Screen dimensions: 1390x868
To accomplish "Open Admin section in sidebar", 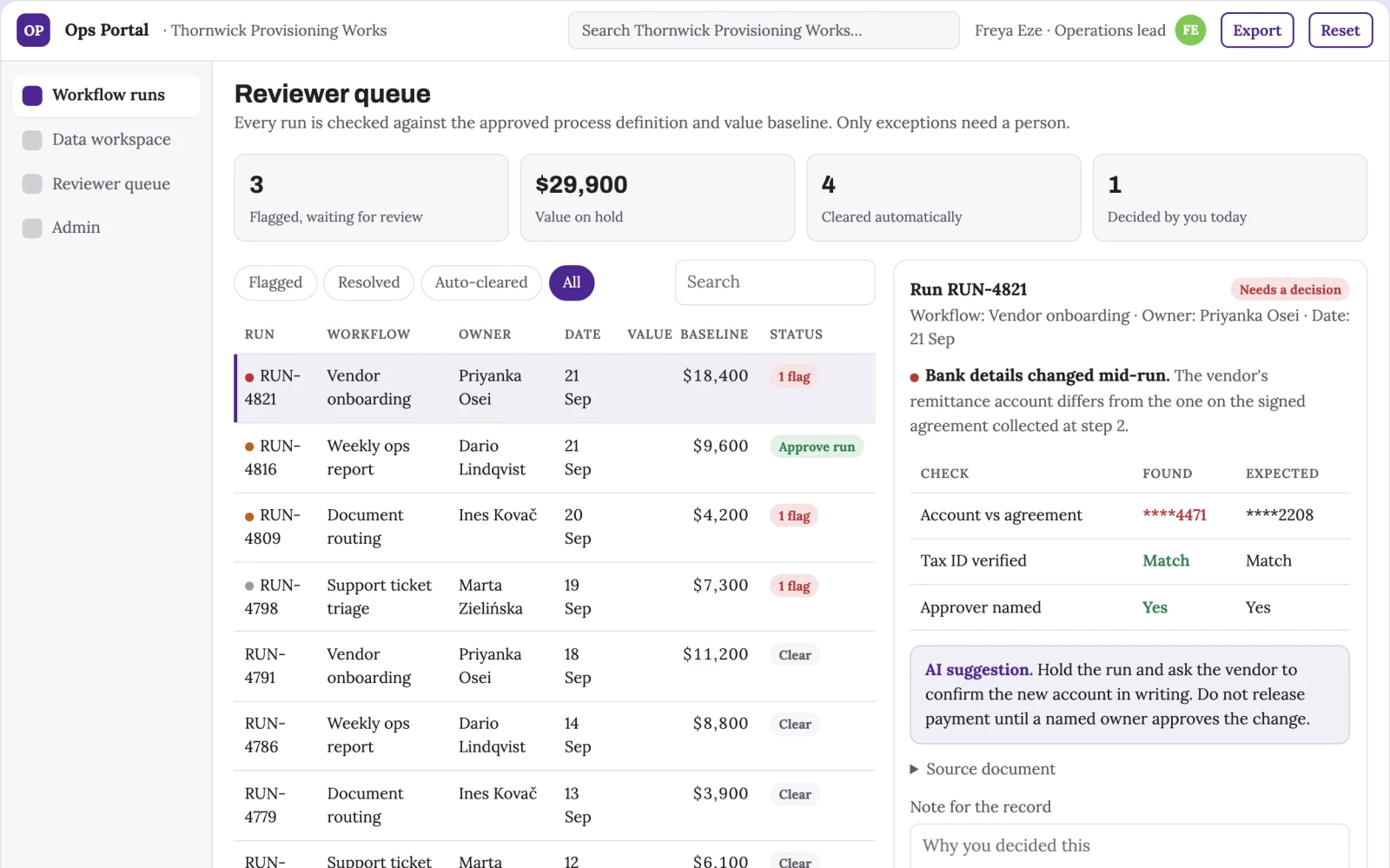I will point(106,228).
